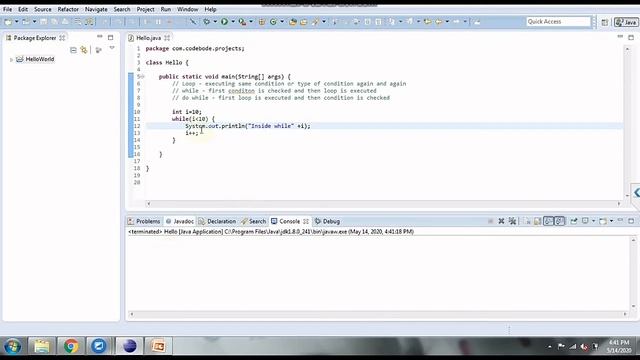This screenshot has width=640, height=360.
Task: Click the Open Task folder icon
Action: tap(304, 22)
